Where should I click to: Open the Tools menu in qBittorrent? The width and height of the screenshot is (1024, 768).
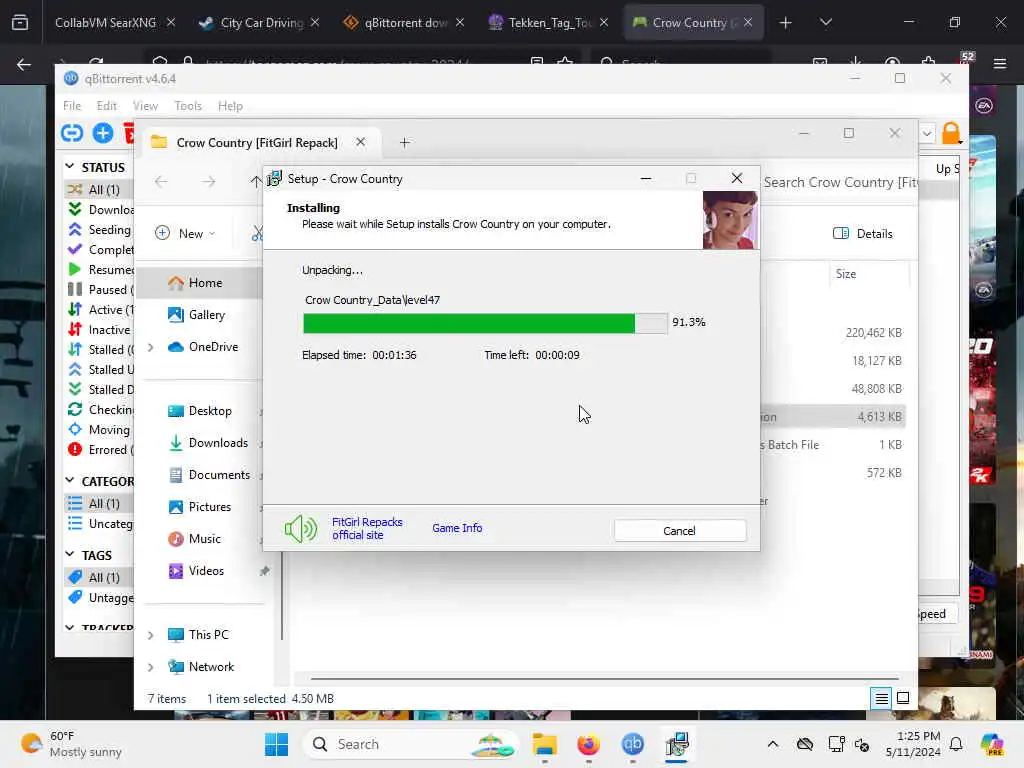187,105
